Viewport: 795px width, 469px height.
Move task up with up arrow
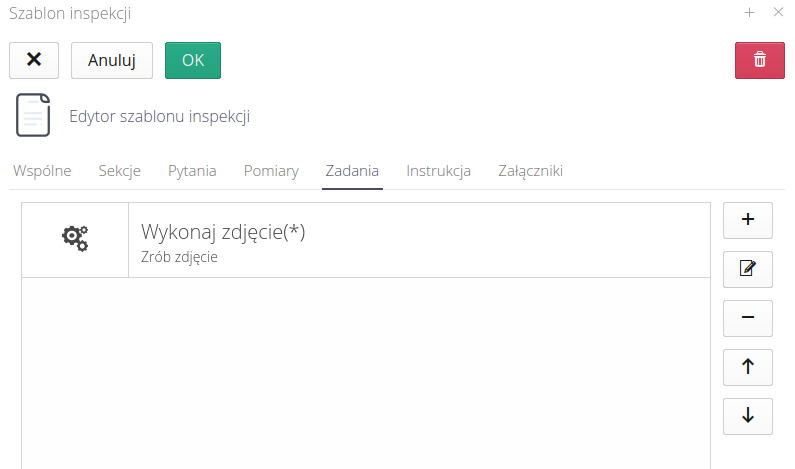[748, 367]
